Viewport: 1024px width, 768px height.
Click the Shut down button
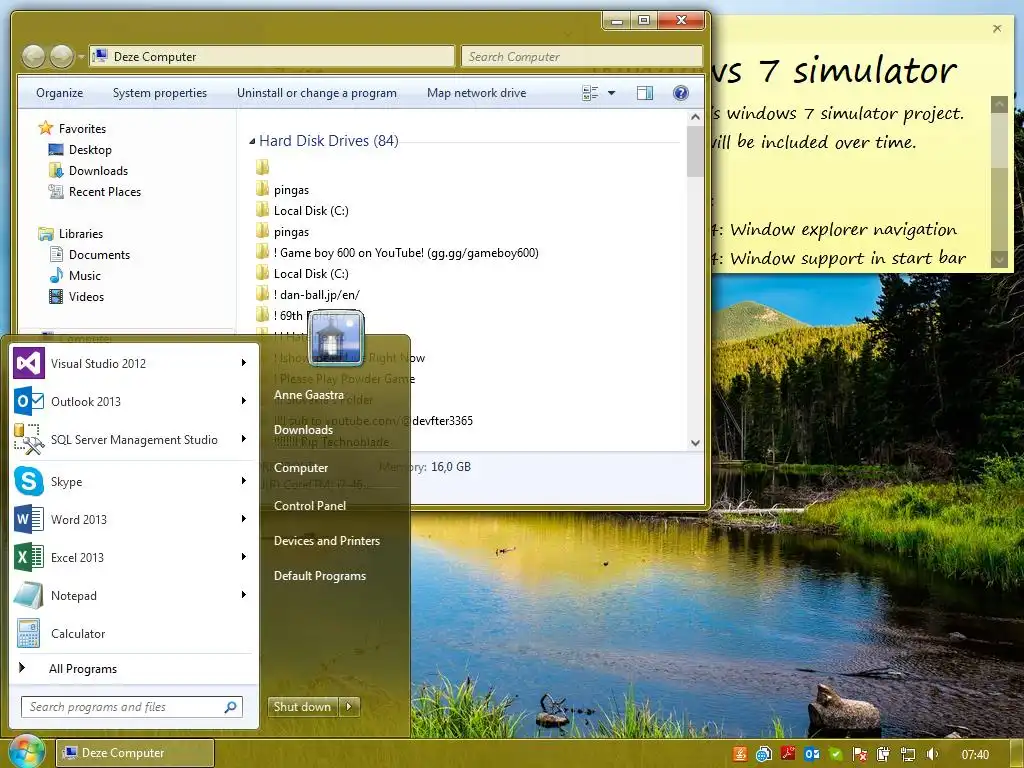[x=302, y=706]
